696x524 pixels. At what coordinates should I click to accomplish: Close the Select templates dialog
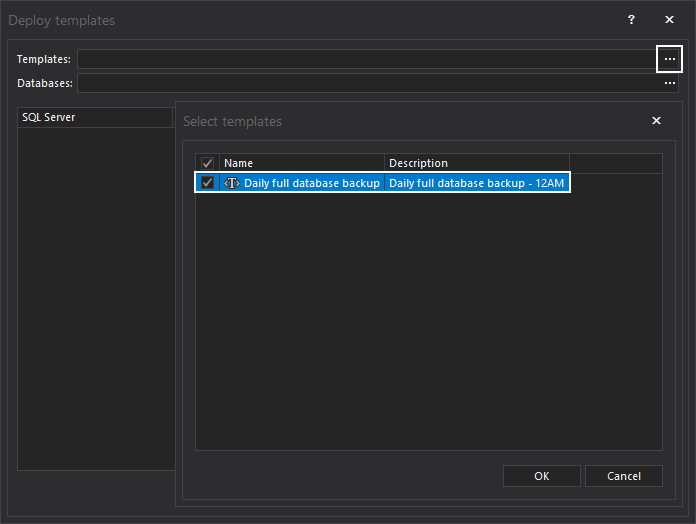pos(656,121)
